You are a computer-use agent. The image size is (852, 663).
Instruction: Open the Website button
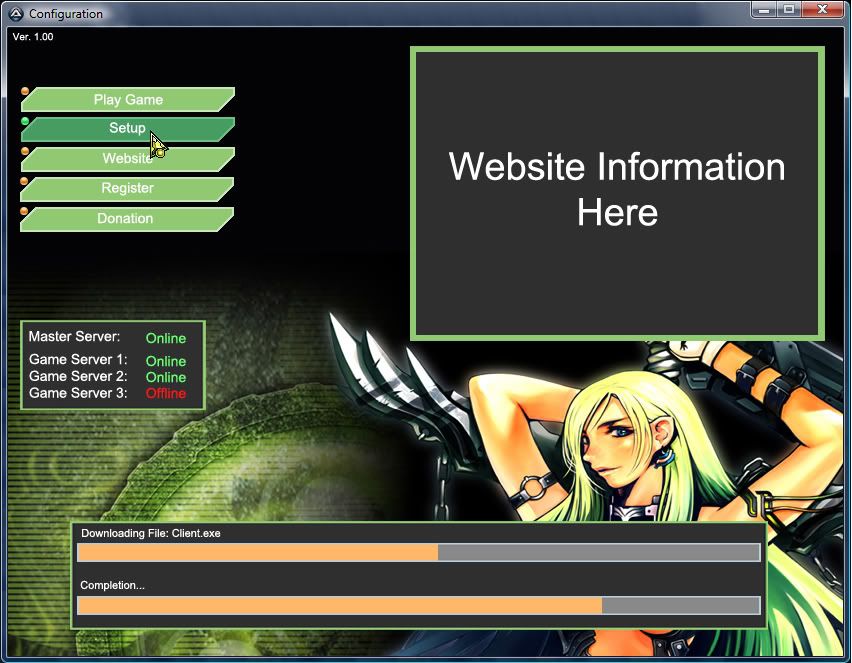click(x=128, y=159)
